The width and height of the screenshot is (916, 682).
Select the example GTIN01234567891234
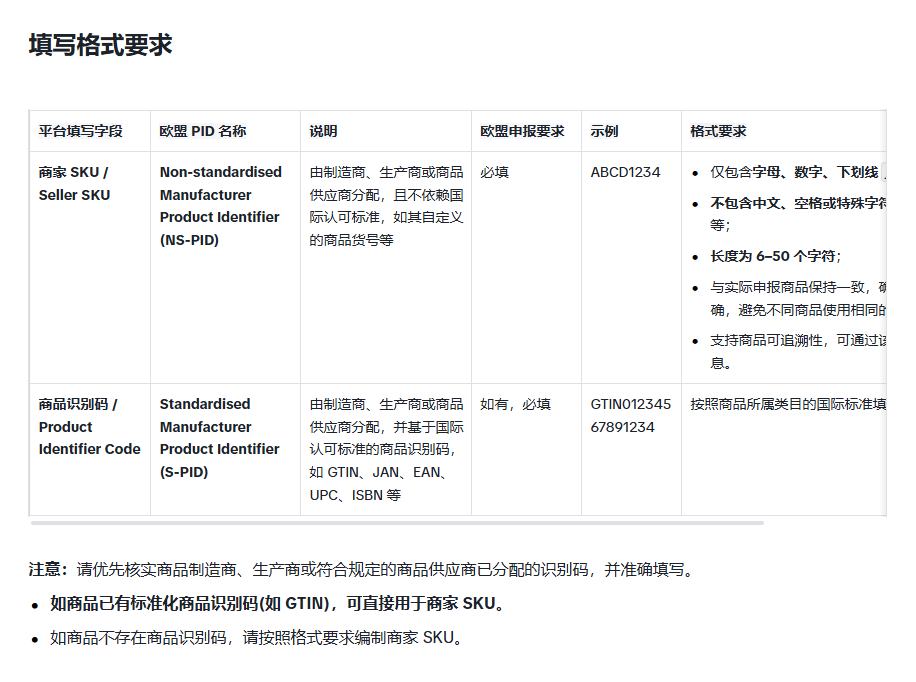point(630,416)
